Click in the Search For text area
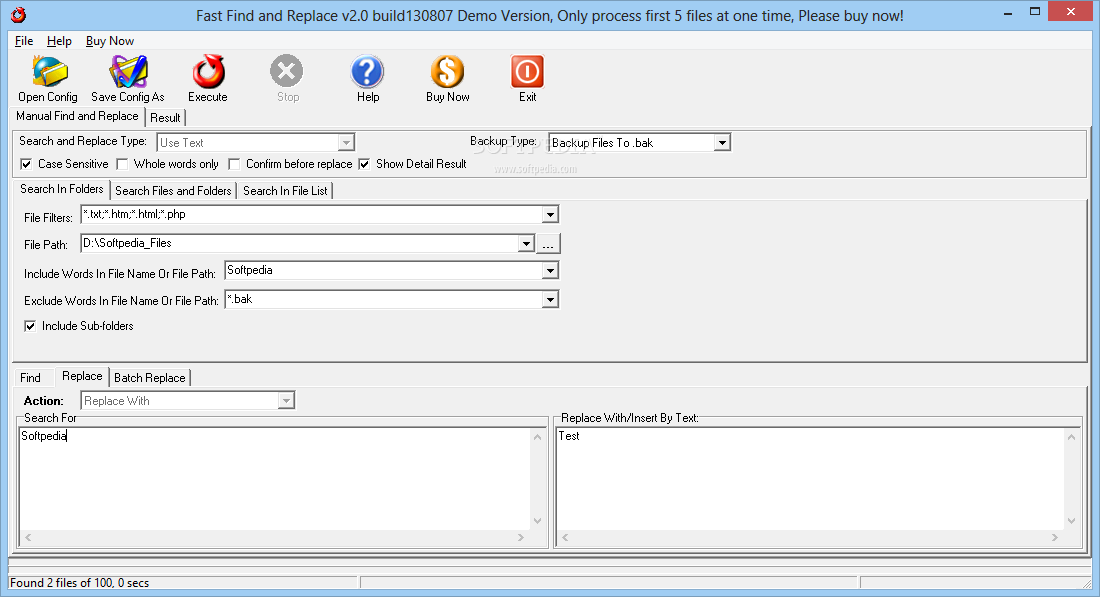The width and height of the screenshot is (1100, 597). [274, 479]
